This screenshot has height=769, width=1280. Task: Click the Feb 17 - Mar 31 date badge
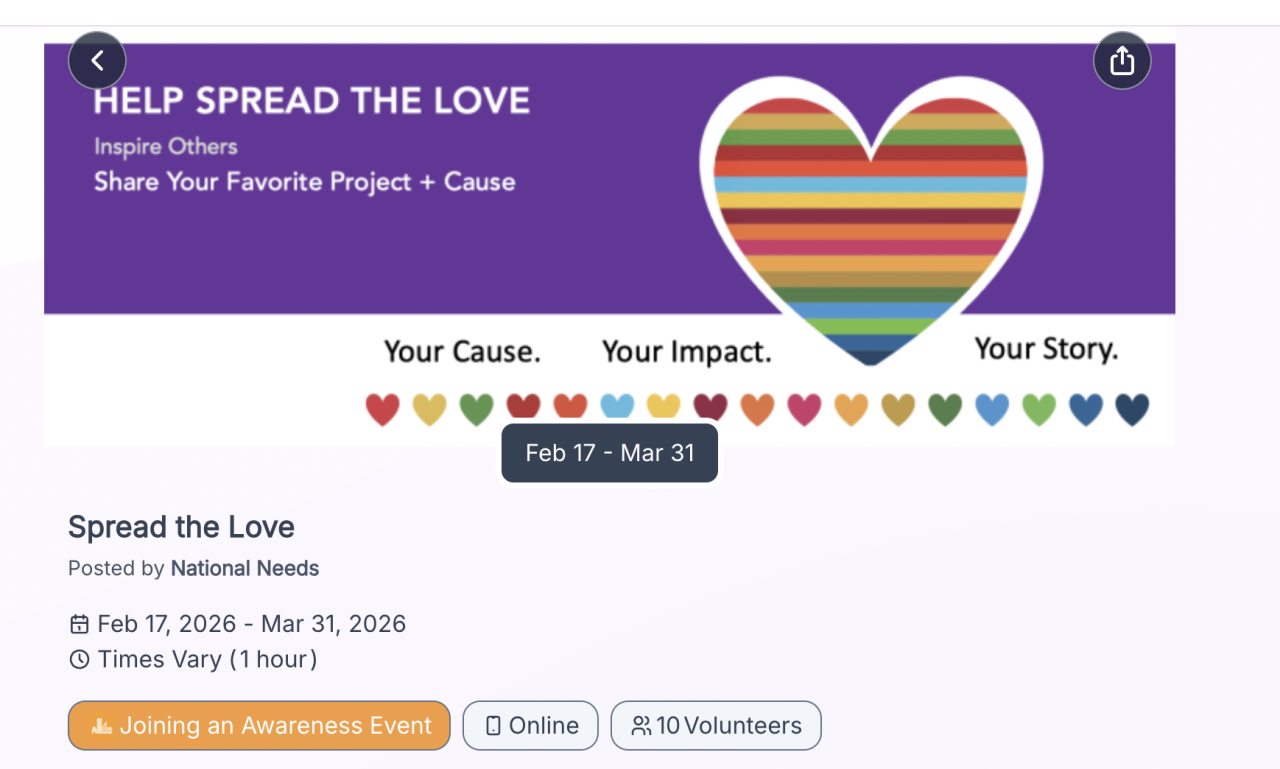(x=610, y=453)
